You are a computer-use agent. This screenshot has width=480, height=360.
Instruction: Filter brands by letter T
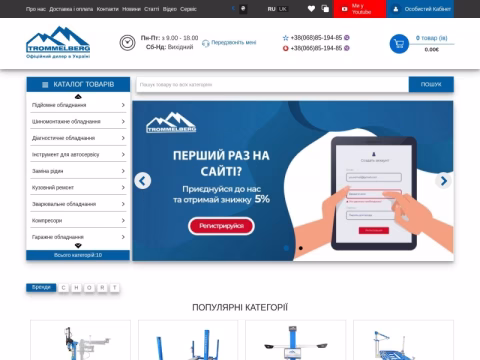pos(115,288)
